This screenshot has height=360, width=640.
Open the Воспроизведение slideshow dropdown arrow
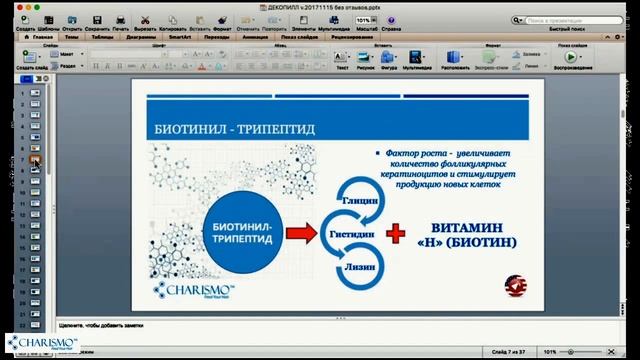(x=581, y=57)
